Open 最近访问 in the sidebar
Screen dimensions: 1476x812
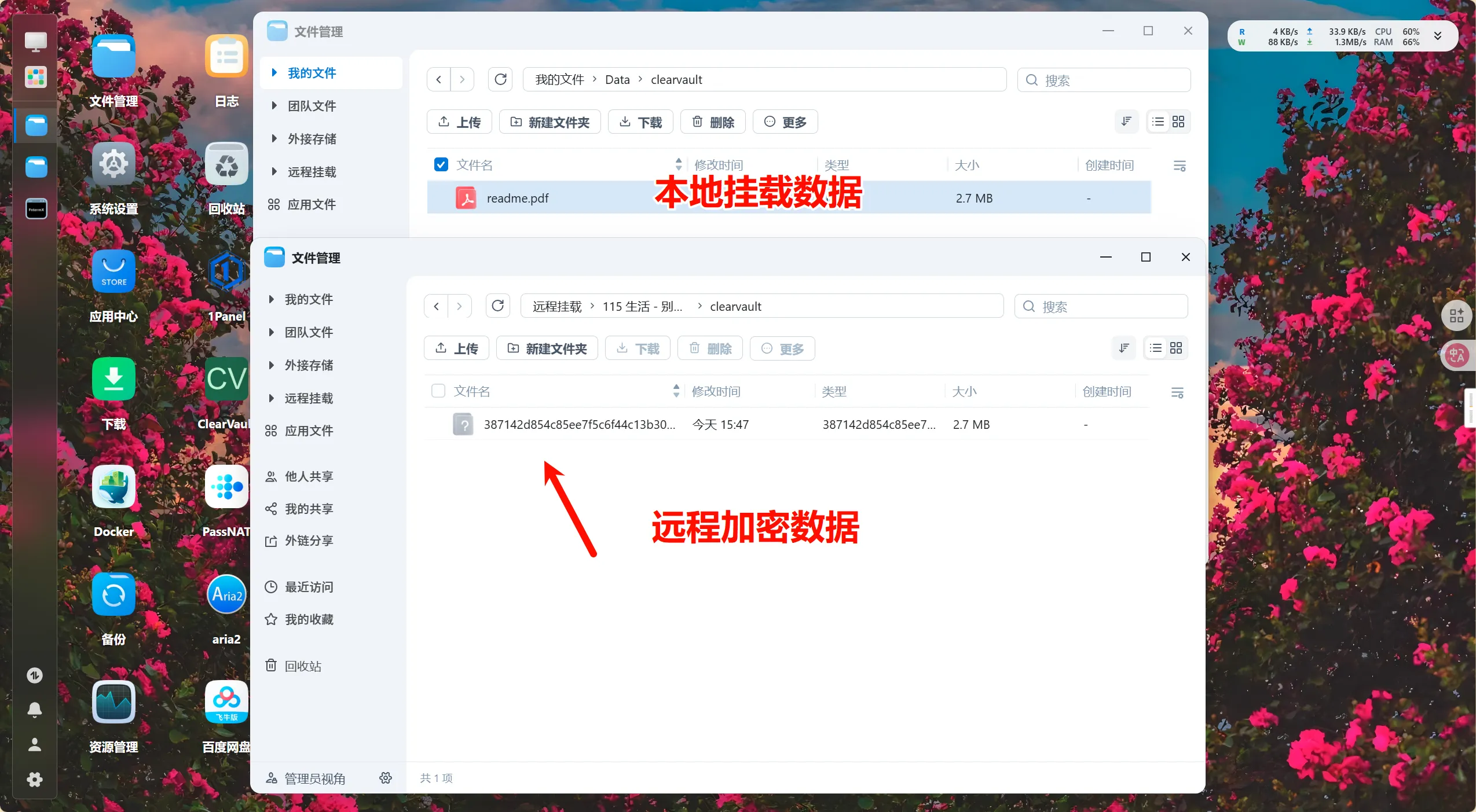pos(309,587)
